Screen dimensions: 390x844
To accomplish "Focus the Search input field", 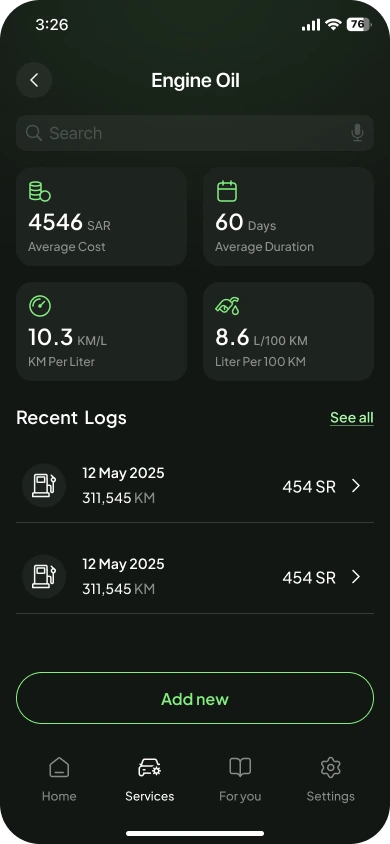I will 195,133.
